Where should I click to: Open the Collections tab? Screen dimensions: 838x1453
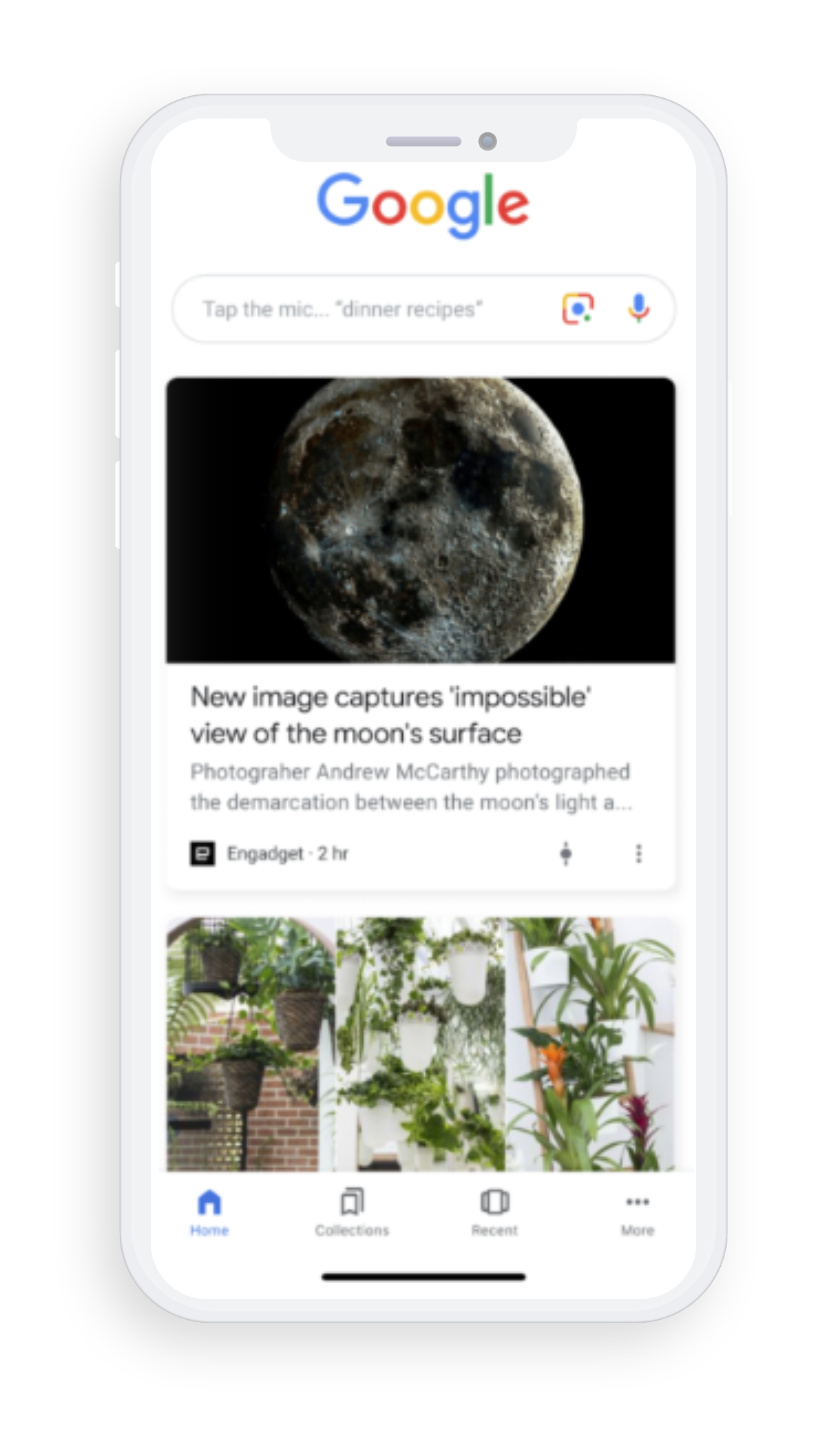pyautogui.click(x=352, y=1213)
